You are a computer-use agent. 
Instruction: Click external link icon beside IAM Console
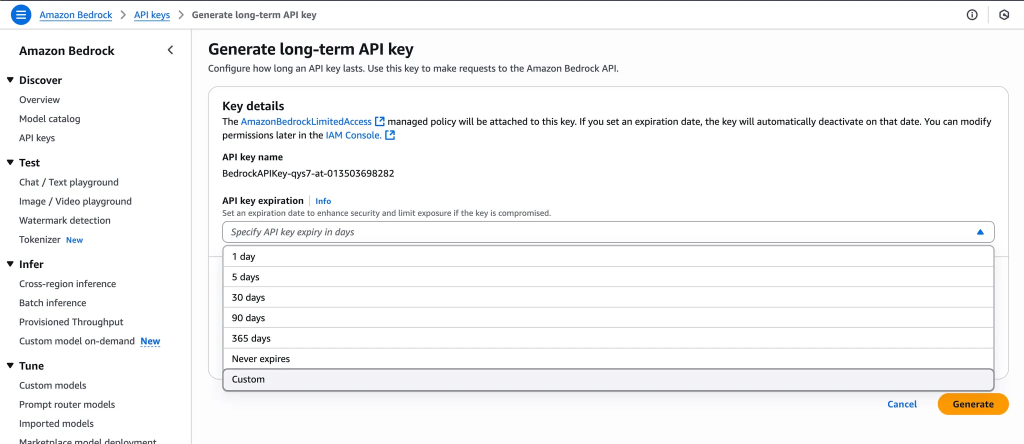tap(390, 135)
